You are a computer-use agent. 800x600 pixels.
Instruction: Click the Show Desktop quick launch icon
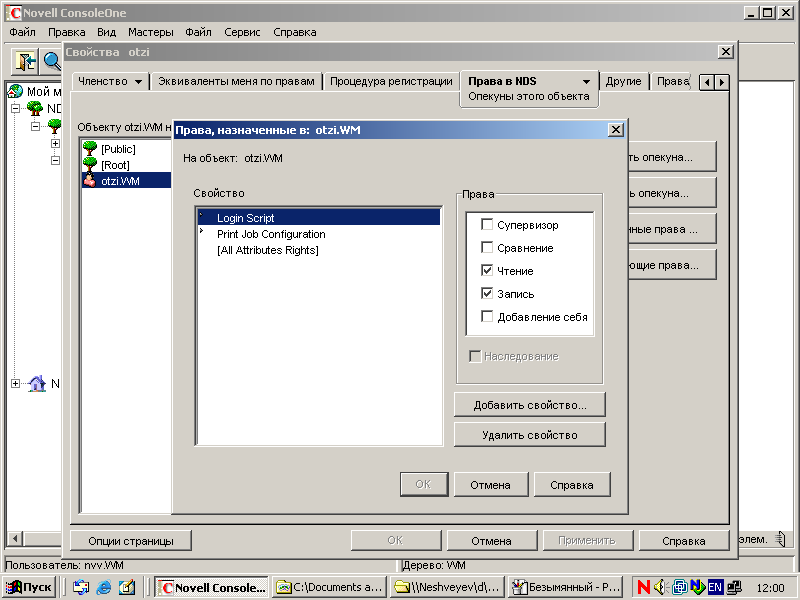click(127, 587)
